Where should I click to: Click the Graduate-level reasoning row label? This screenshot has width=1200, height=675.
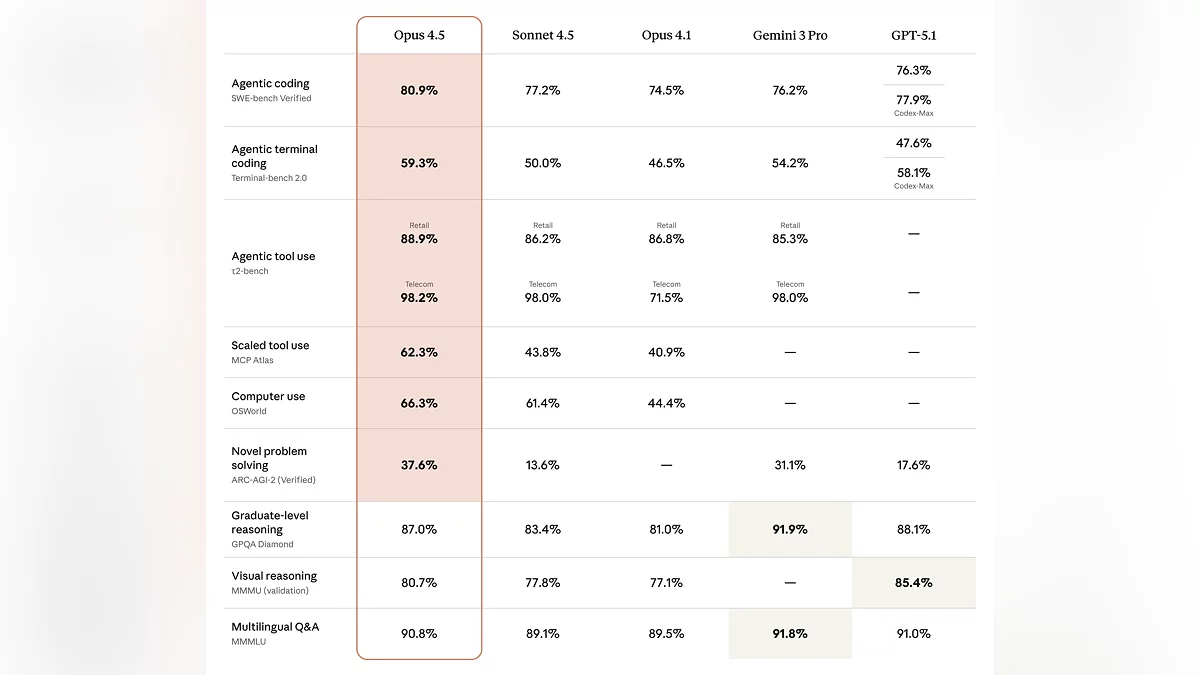click(x=270, y=522)
